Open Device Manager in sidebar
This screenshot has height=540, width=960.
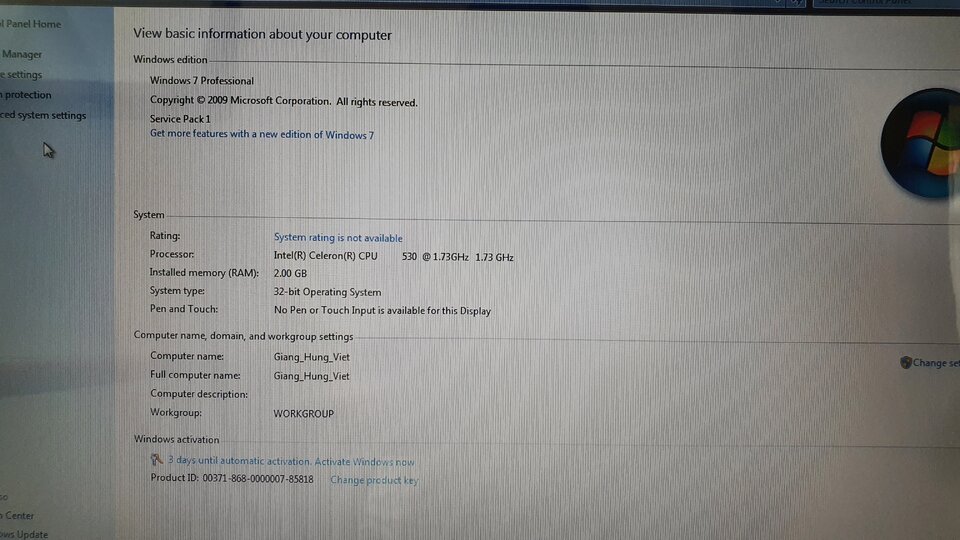pyautogui.click(x=21, y=54)
